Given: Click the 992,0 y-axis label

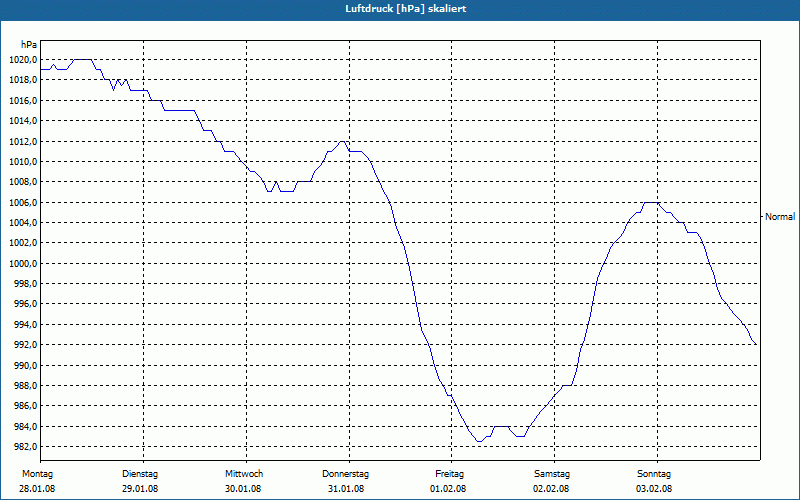Looking at the screenshot, I should pos(25,345).
